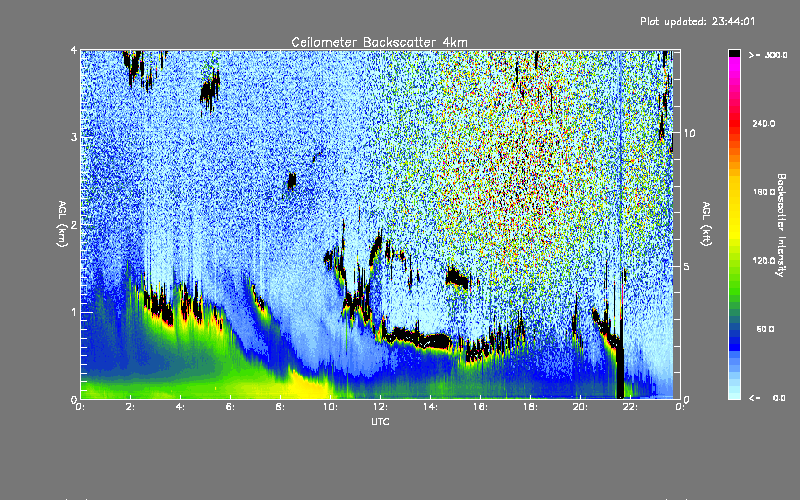Click the '10:' tick on UTC axis

(330, 407)
